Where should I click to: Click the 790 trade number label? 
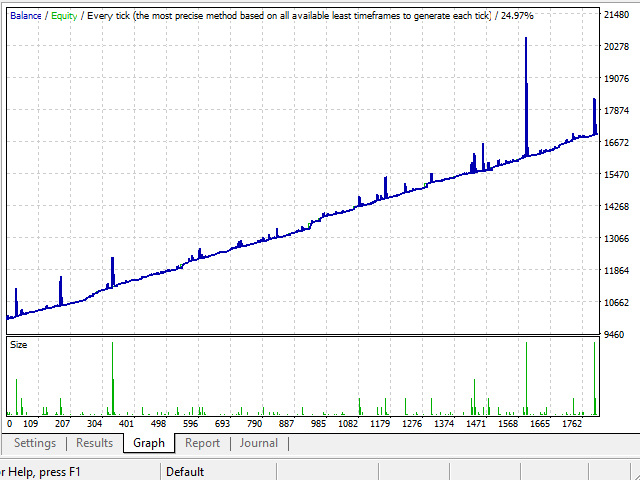point(254,424)
